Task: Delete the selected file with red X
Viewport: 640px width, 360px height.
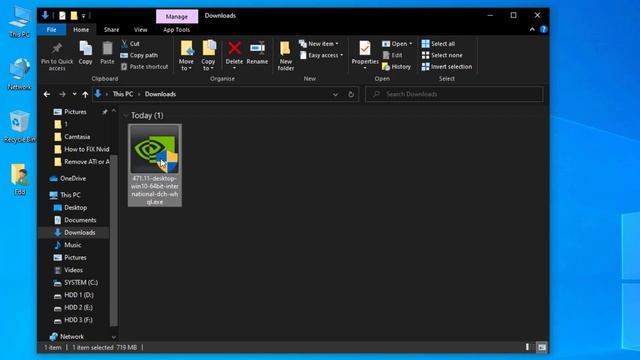Action: [234, 55]
